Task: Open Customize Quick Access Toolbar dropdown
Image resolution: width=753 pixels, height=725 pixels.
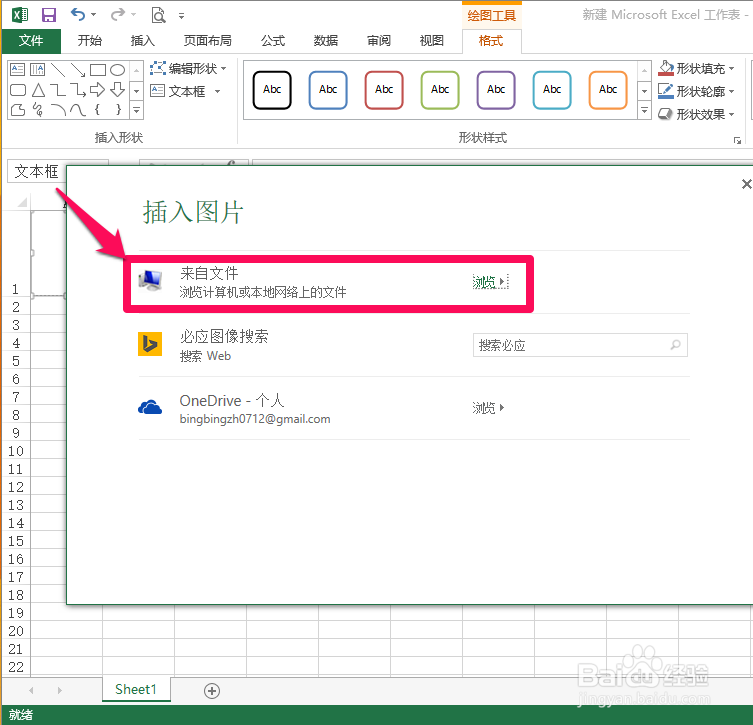Action: click(182, 16)
